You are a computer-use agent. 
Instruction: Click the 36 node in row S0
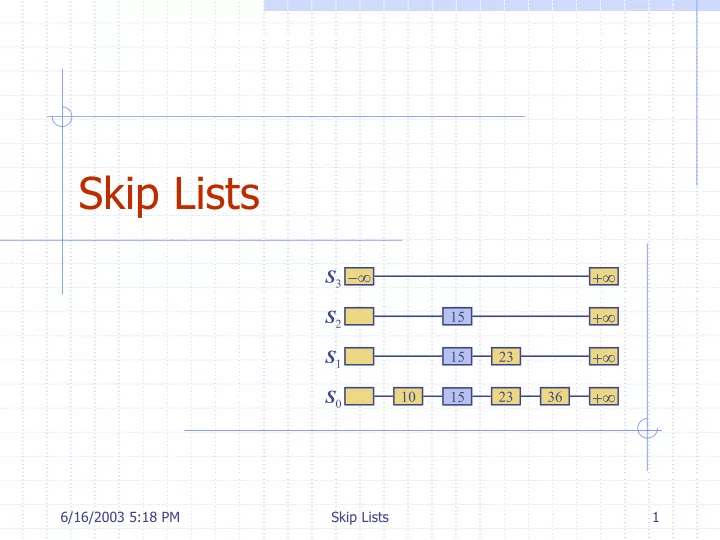pyautogui.click(x=555, y=396)
